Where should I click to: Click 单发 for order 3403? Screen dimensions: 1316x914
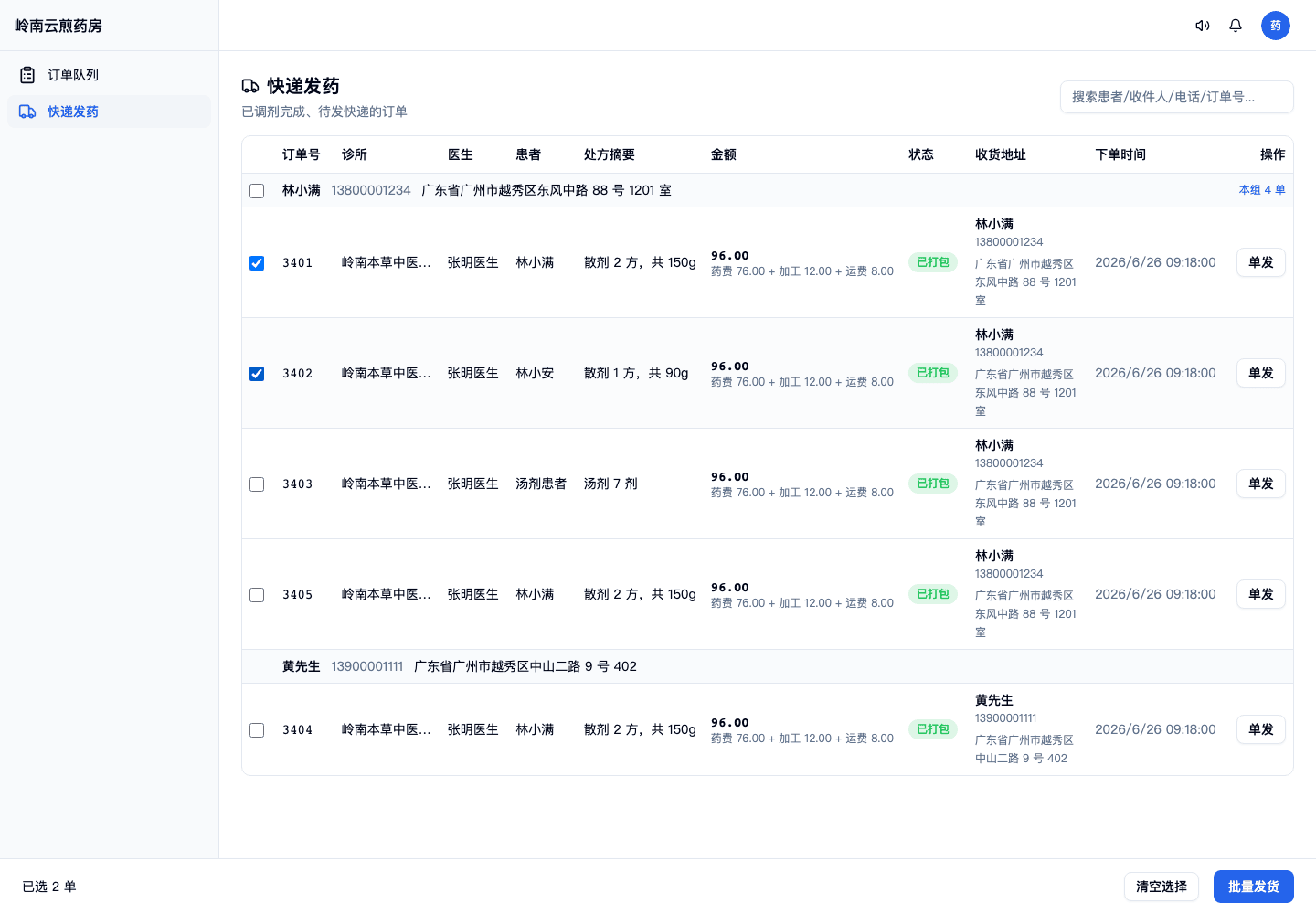pos(1261,484)
